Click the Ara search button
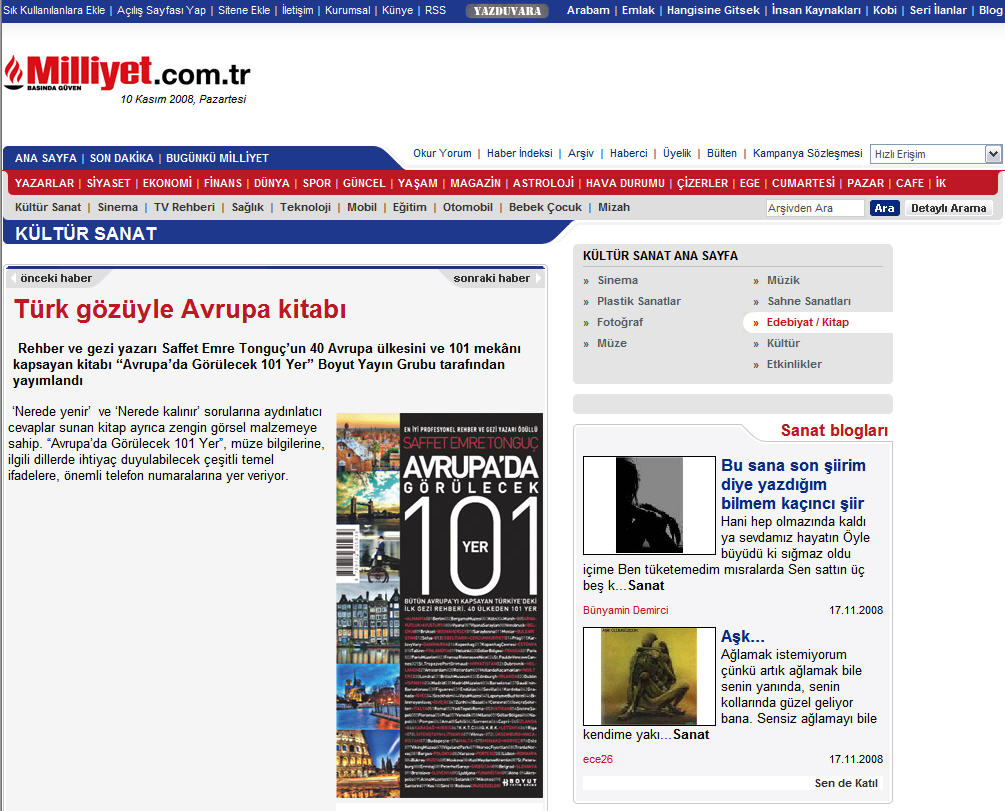Screen dimensions: 1005x811 click(x=884, y=208)
